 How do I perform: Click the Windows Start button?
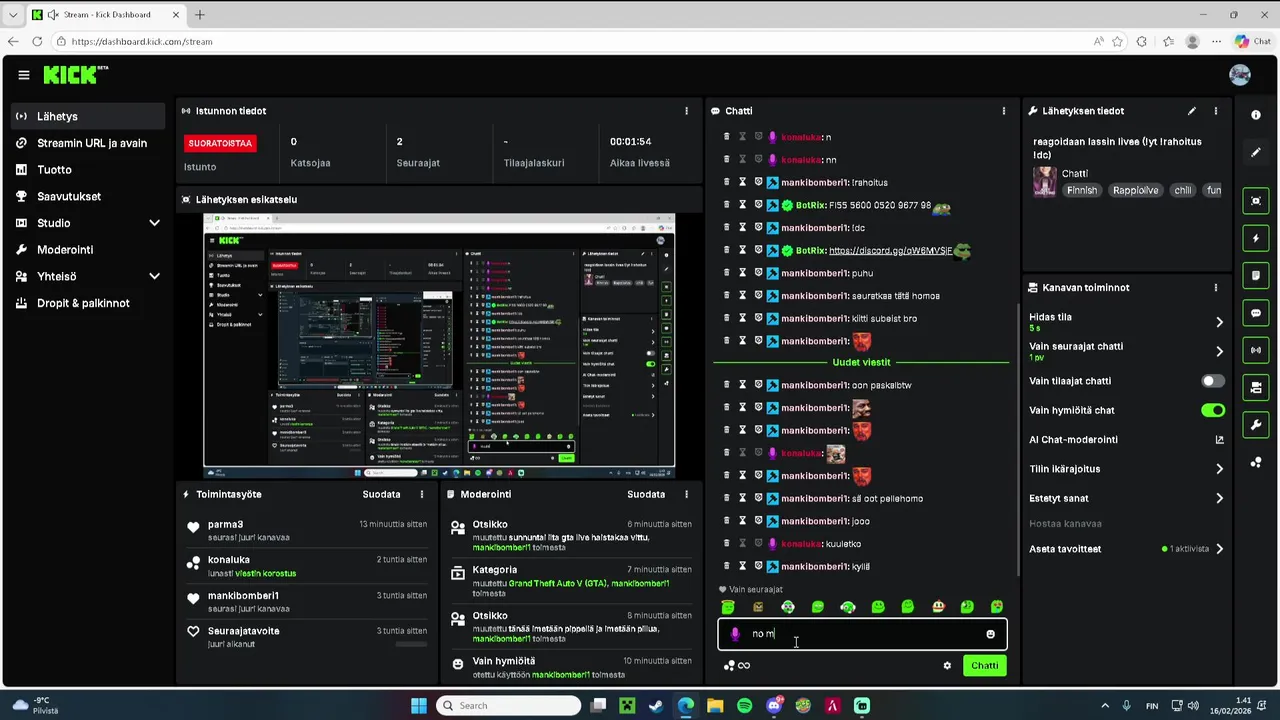point(419,706)
